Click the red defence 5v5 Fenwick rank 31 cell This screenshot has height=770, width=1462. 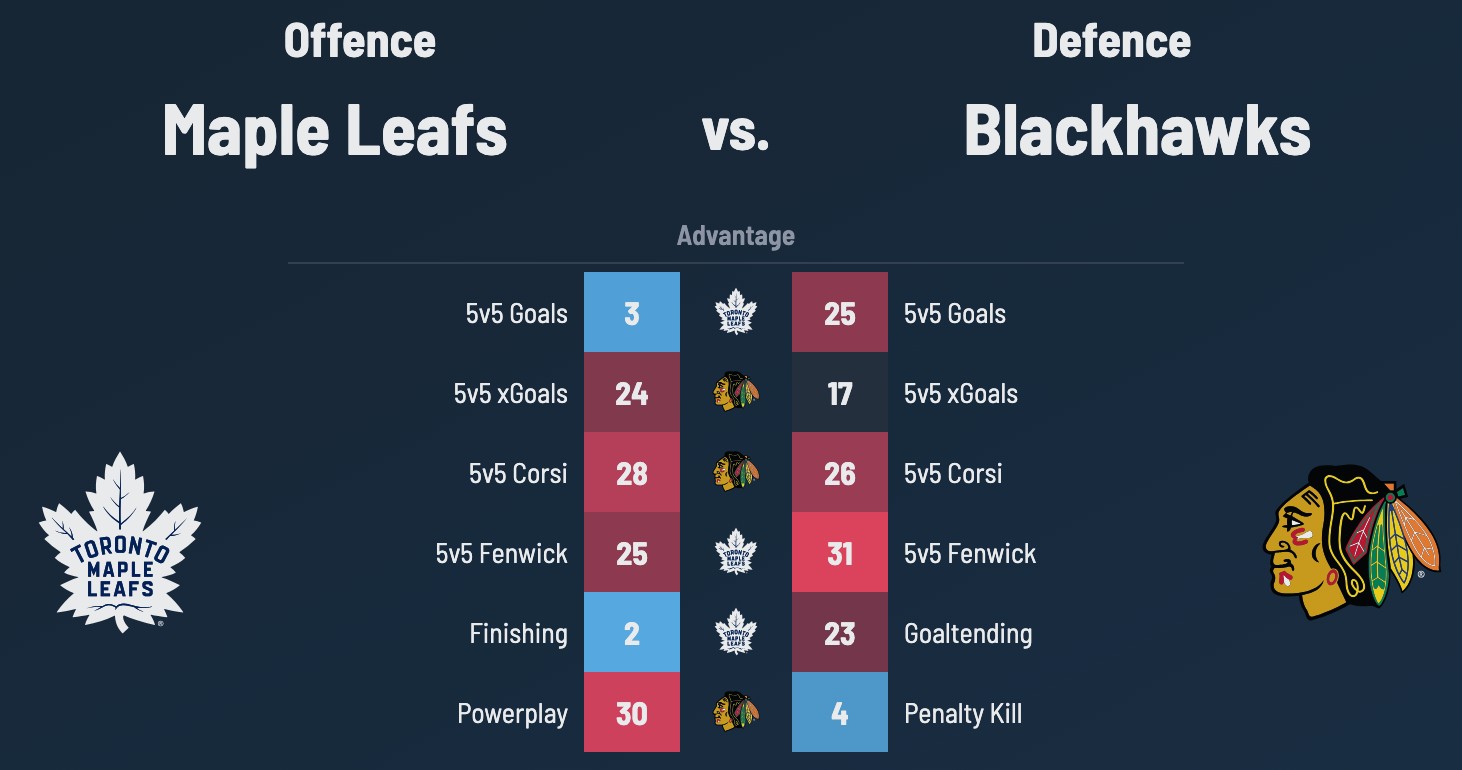coord(840,552)
